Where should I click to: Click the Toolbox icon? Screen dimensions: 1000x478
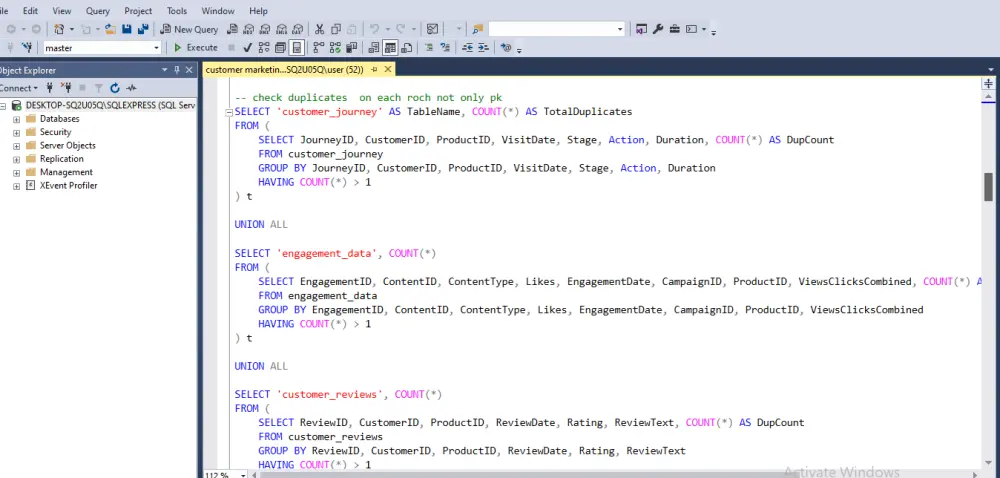[x=675, y=29]
